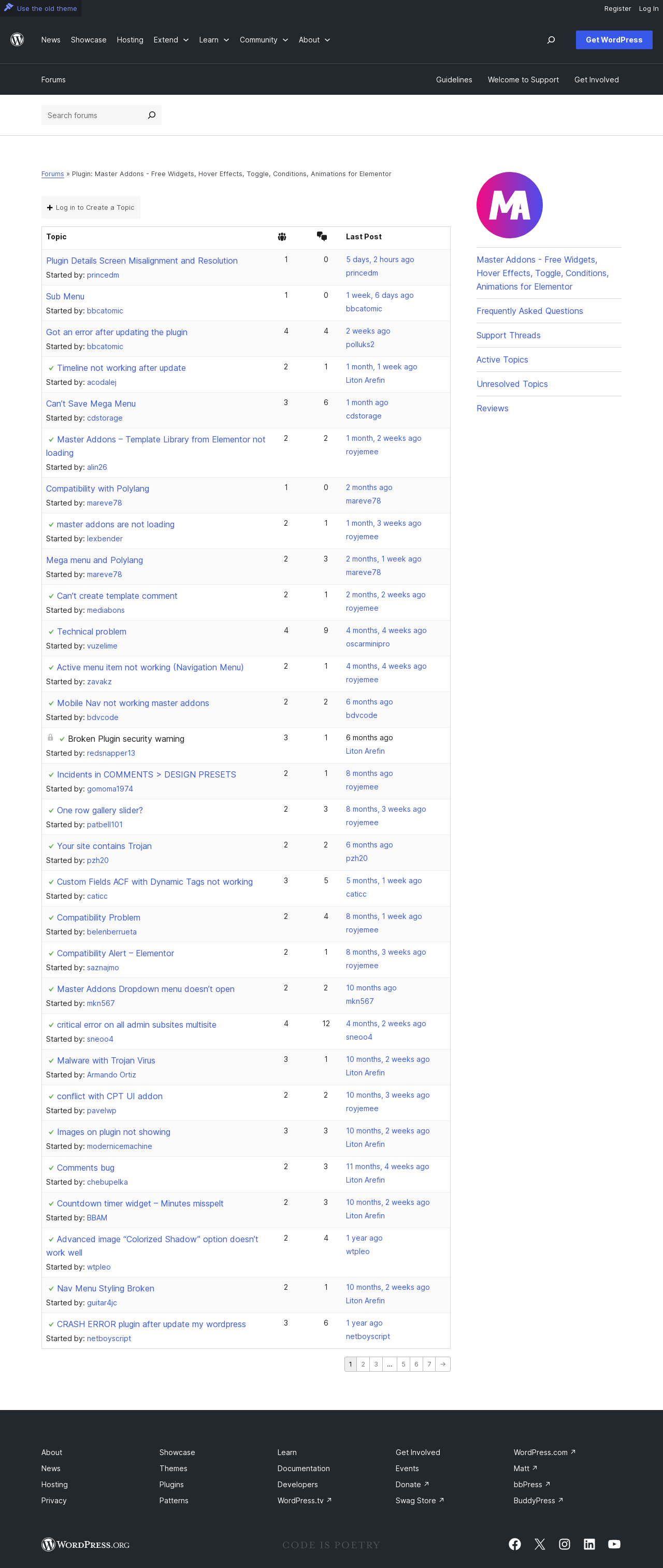This screenshot has width=663, height=1568.
Task: Open the Facebook icon in footer
Action: point(515,1544)
